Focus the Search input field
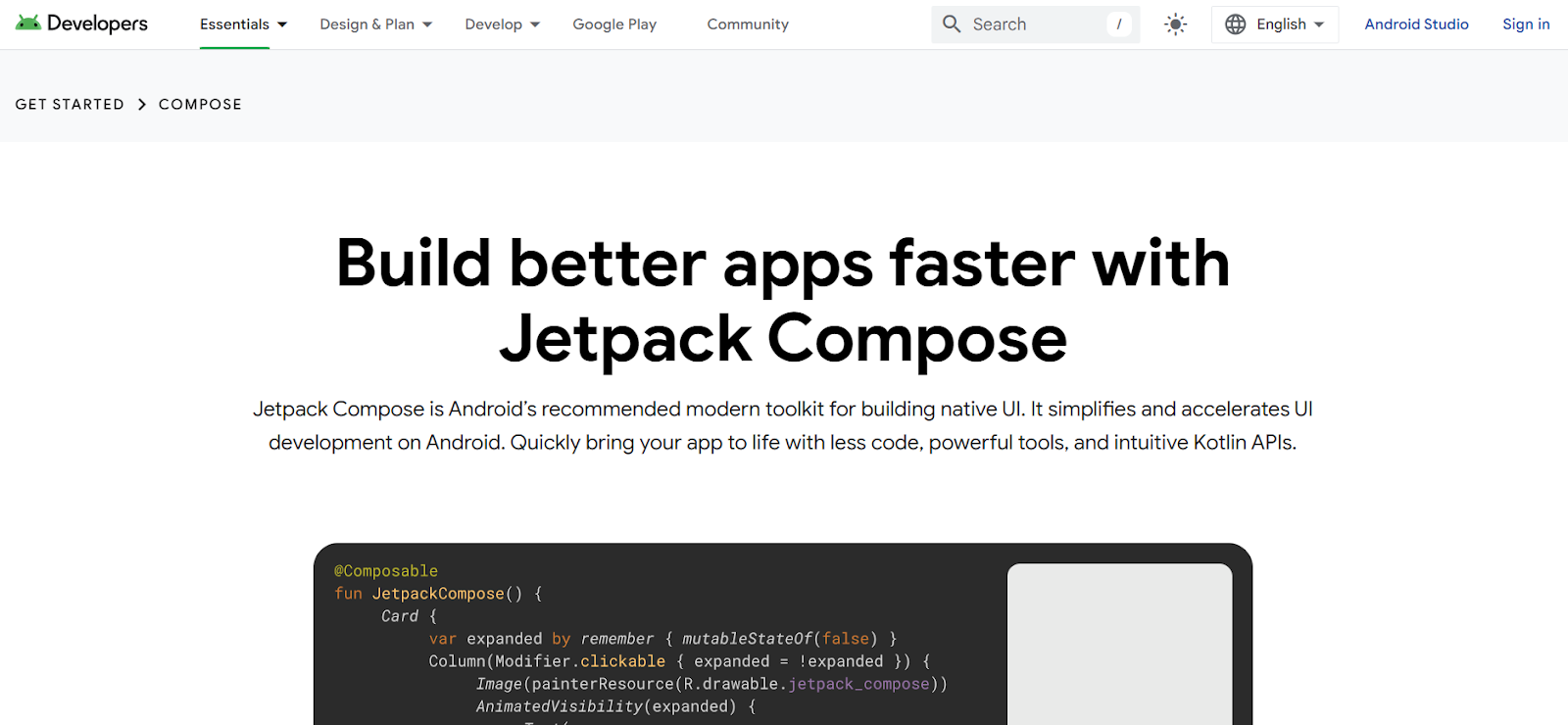This screenshot has height=725, width=1568. tap(1036, 24)
